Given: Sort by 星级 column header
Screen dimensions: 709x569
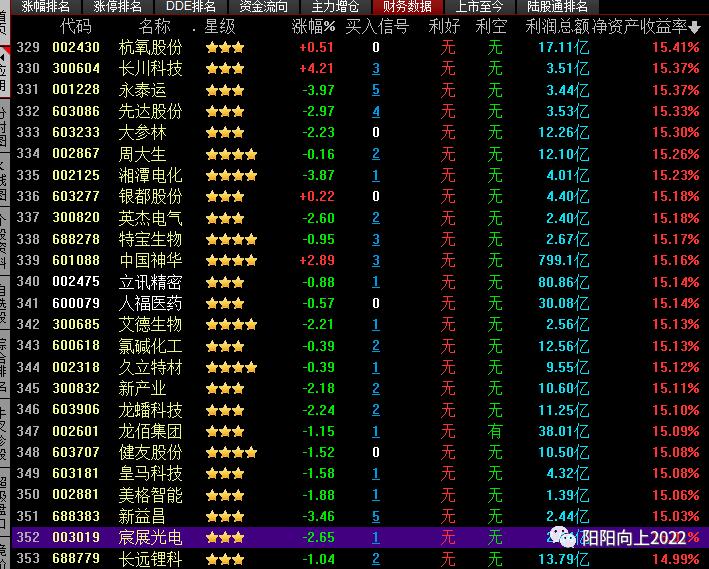Looking at the screenshot, I should (220, 27).
